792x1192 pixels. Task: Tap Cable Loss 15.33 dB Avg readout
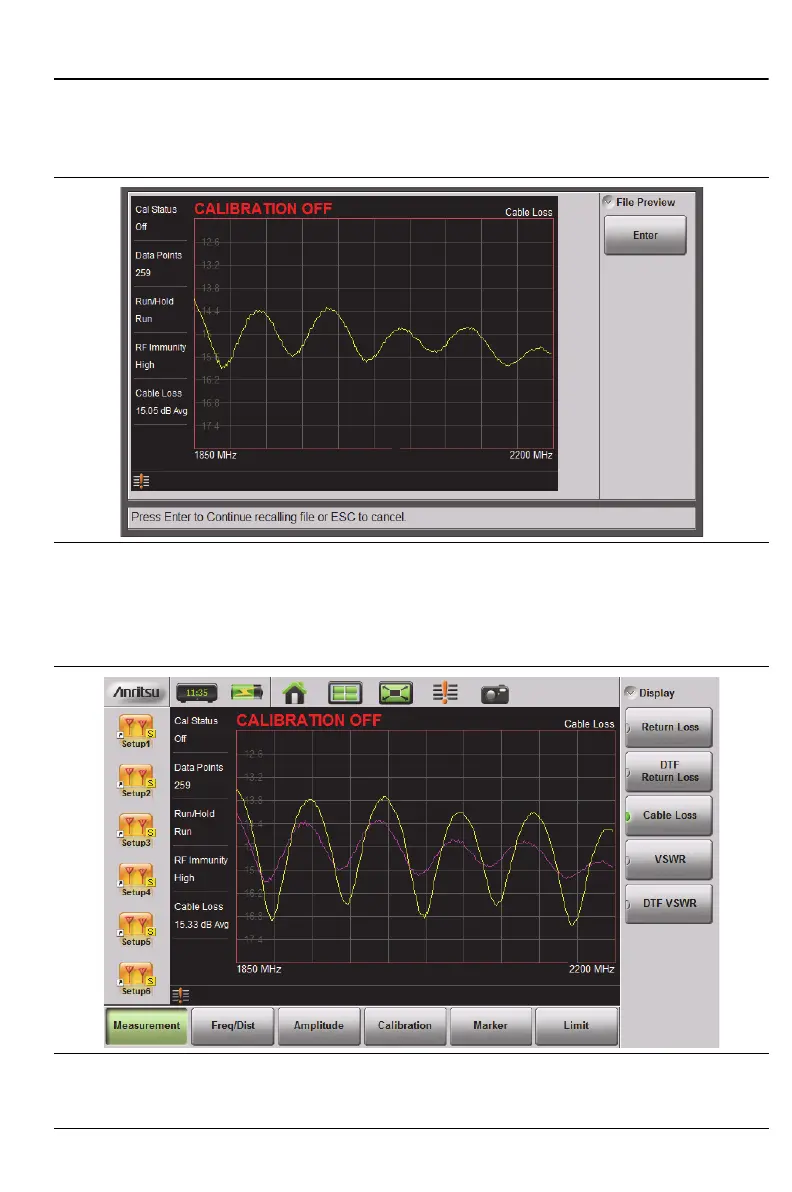tap(201, 915)
